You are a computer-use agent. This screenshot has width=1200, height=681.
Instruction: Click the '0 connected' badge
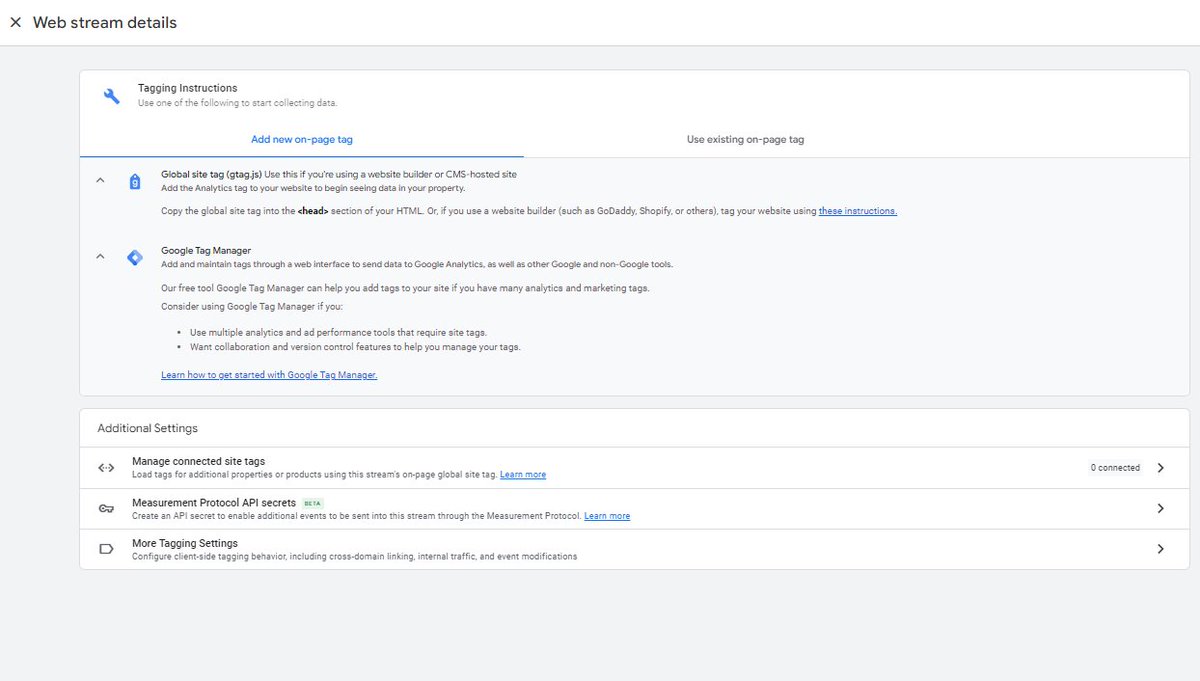(x=1115, y=467)
